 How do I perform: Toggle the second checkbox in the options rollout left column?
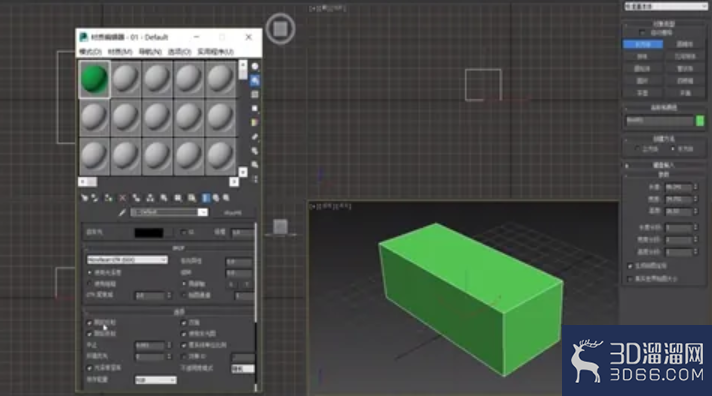click(89, 334)
